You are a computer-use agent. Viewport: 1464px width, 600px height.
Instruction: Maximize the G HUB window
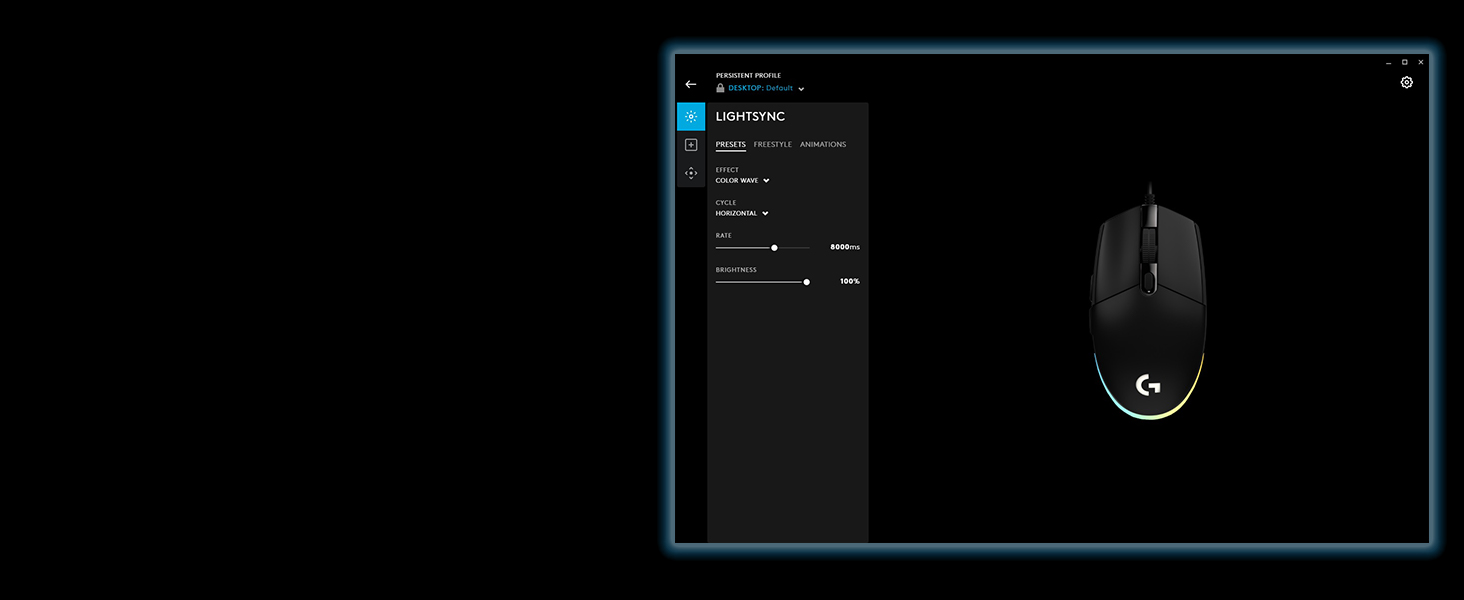pos(1404,62)
